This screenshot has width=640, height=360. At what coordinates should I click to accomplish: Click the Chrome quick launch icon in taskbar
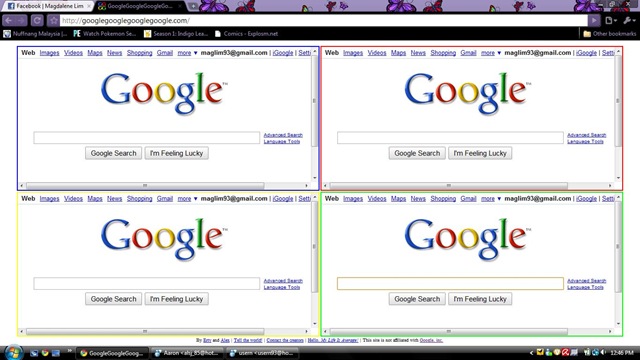click(45, 353)
